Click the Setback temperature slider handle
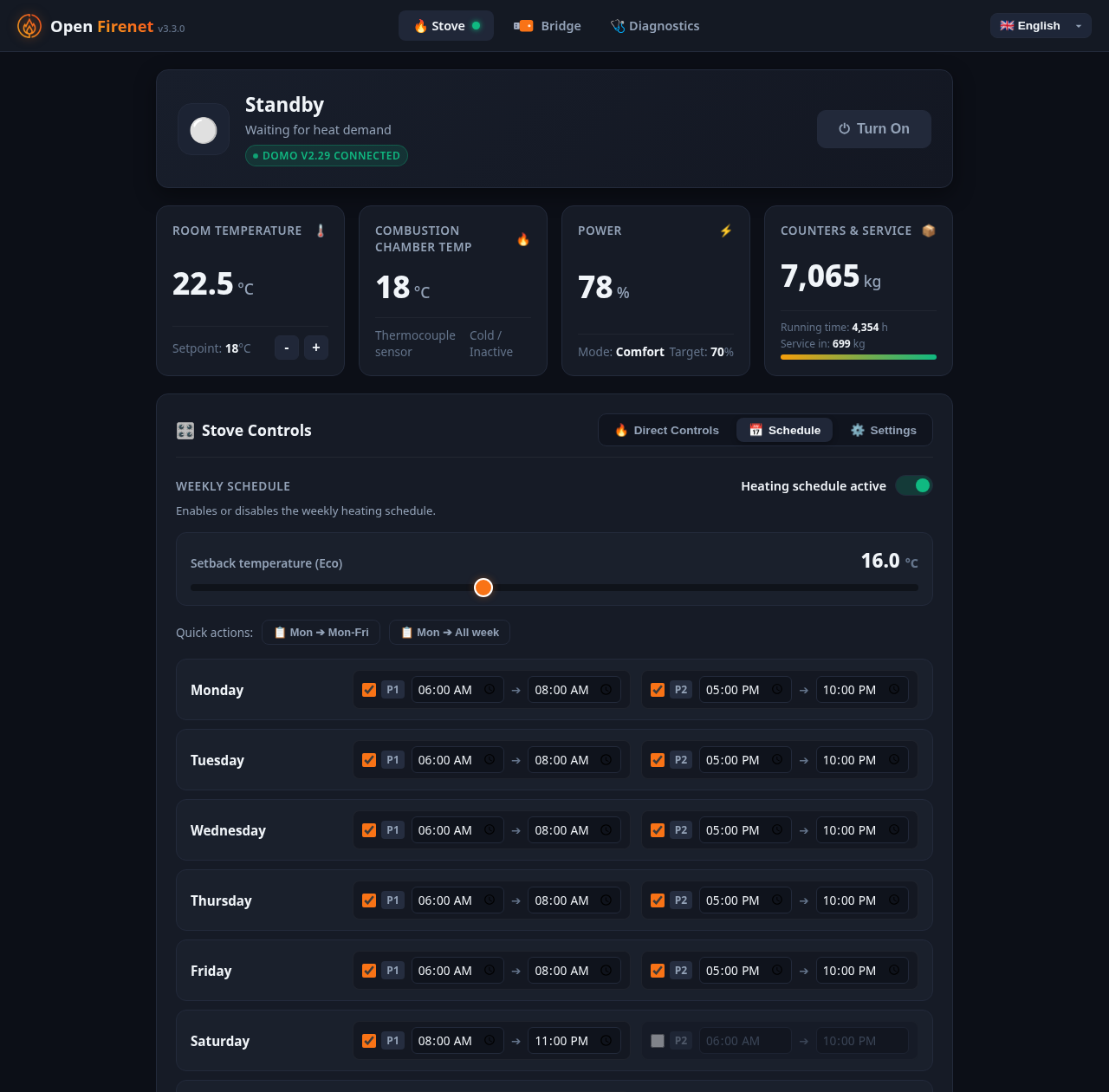This screenshot has width=1109, height=1092. (x=483, y=588)
